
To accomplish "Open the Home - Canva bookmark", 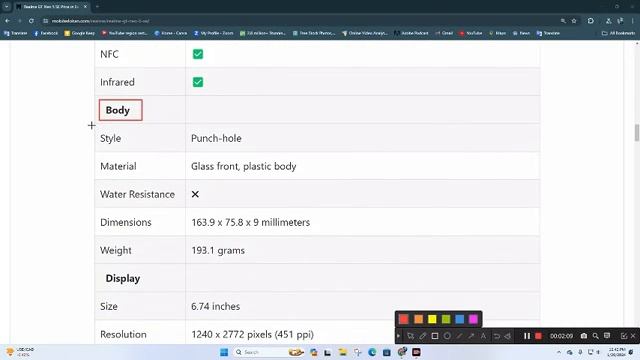I will [171, 33].
